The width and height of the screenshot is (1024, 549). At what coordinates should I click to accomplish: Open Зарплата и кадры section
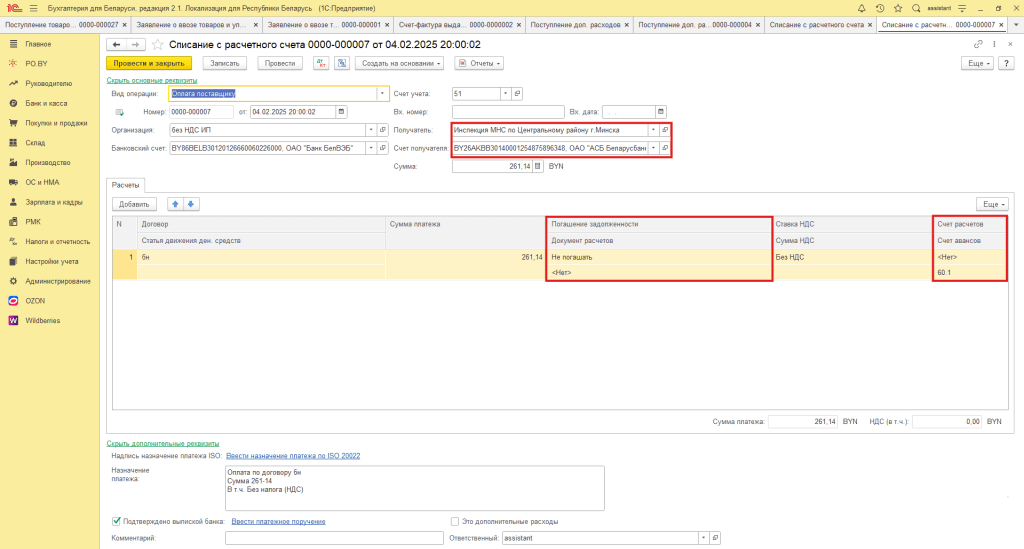54,202
